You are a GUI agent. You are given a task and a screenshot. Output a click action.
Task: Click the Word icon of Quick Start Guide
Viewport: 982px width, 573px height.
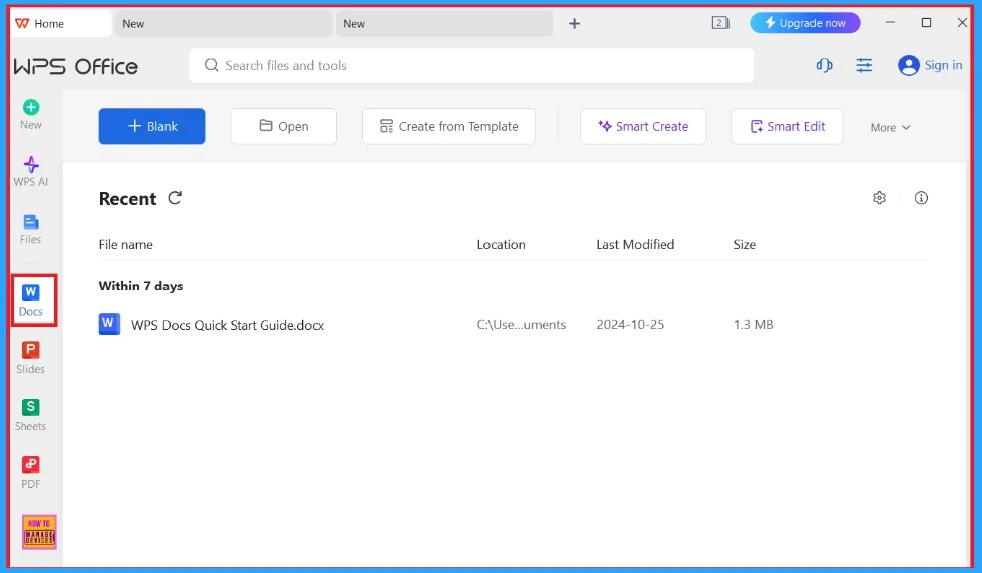109,324
